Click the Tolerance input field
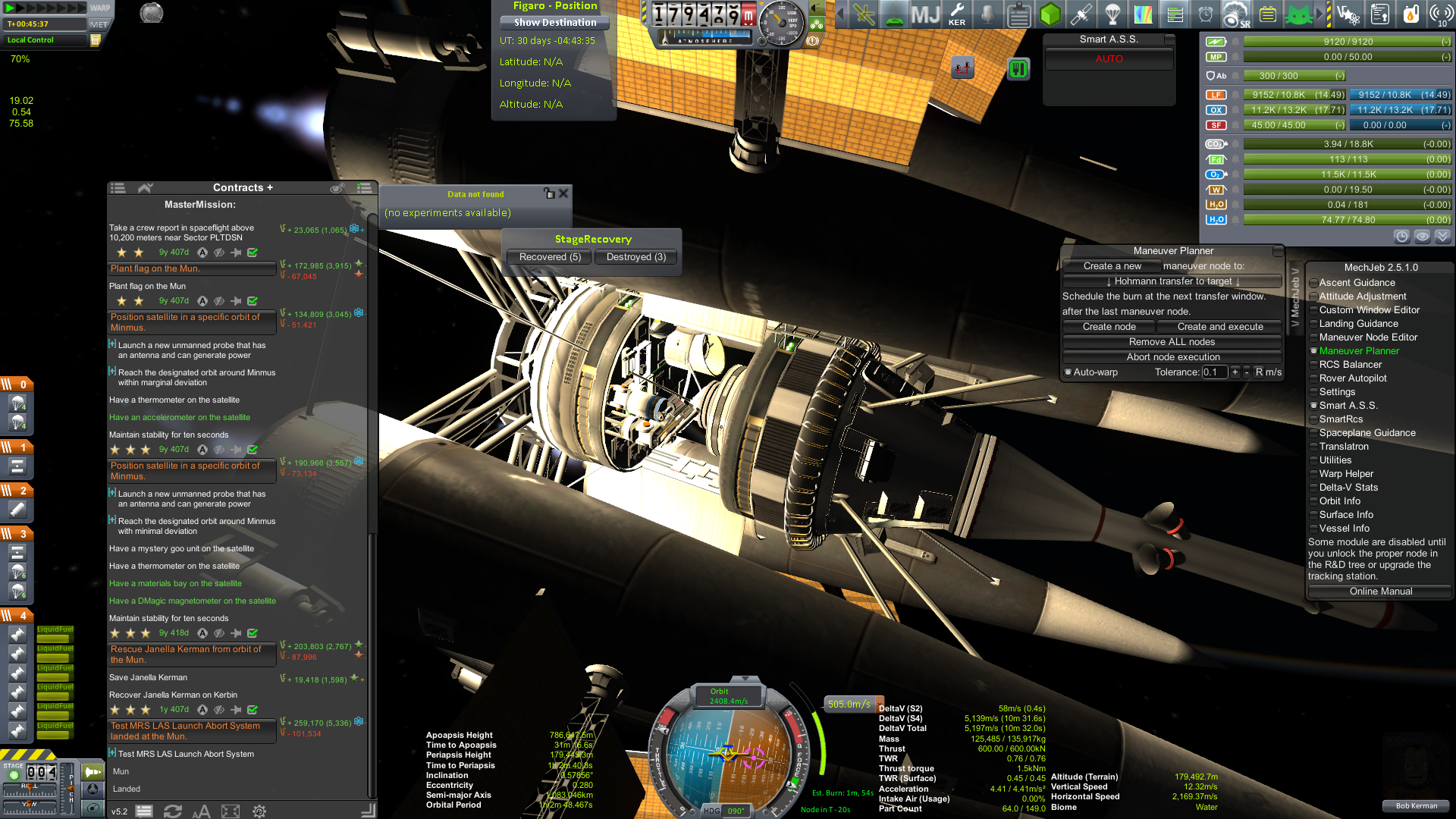 tap(1214, 372)
